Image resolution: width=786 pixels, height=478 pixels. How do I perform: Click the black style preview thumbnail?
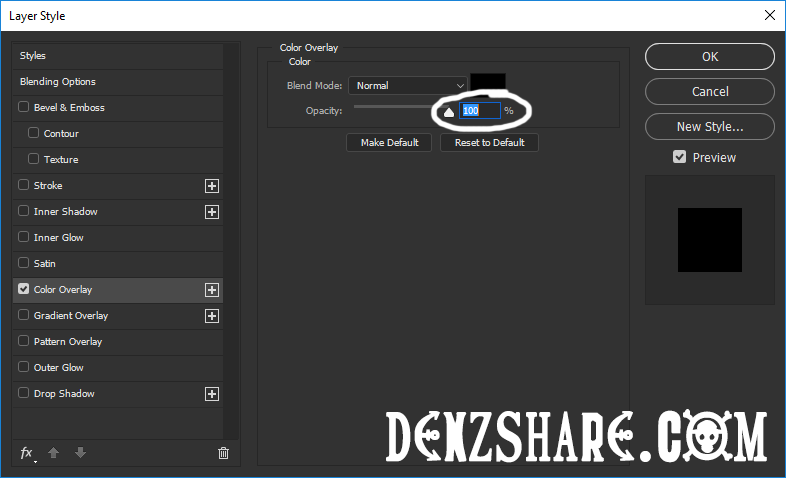[710, 240]
